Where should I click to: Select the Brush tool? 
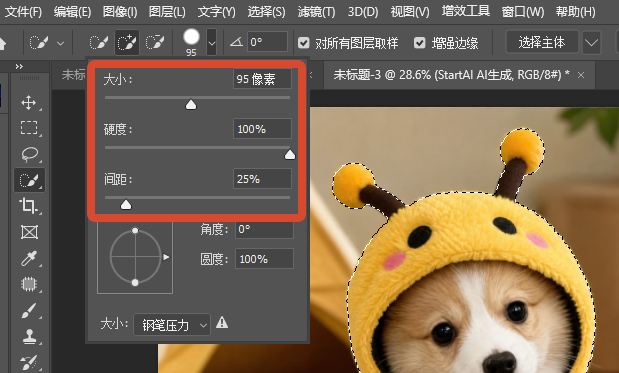[29, 311]
